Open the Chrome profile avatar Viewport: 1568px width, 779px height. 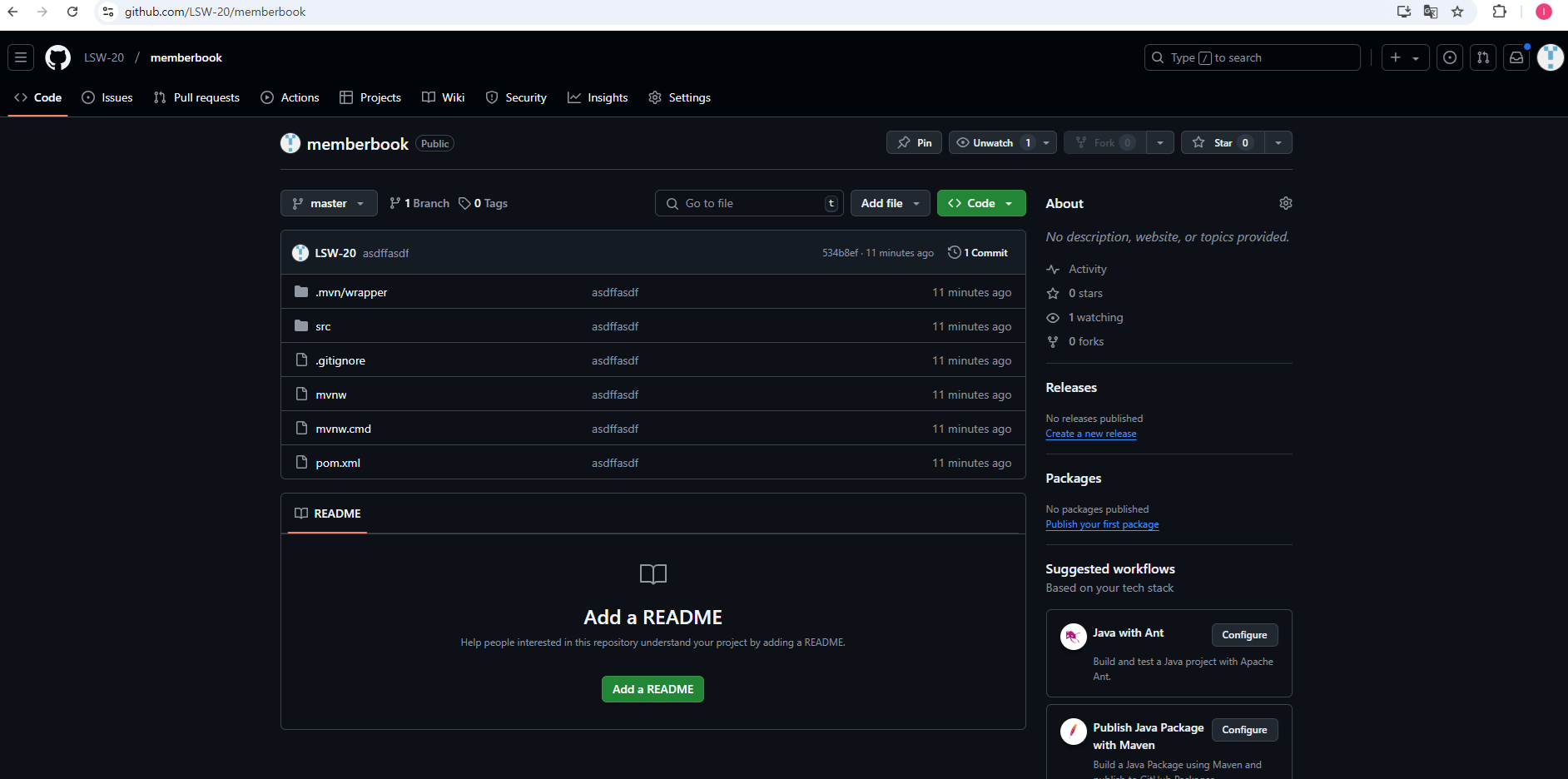[1544, 12]
